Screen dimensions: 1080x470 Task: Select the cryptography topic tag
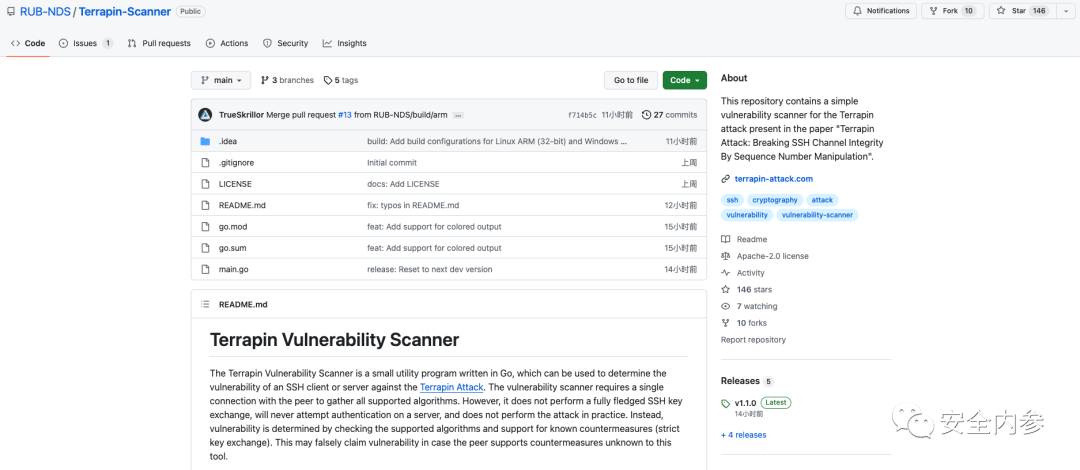tap(775, 200)
